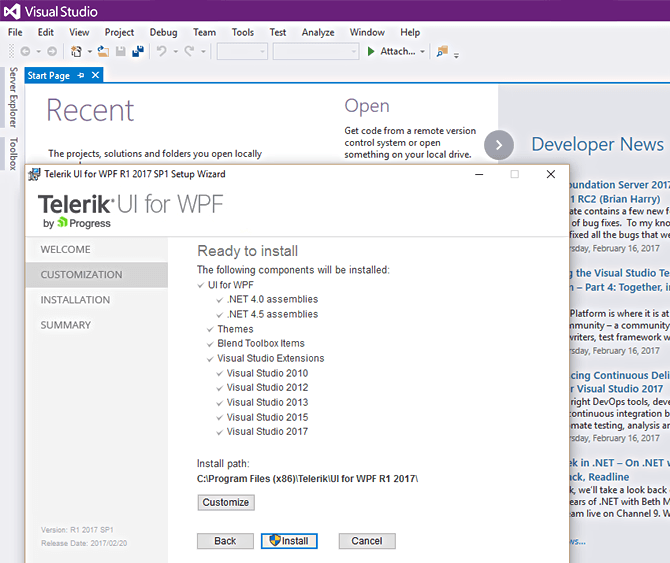Click the round arrow beside Developer News

point(498,145)
